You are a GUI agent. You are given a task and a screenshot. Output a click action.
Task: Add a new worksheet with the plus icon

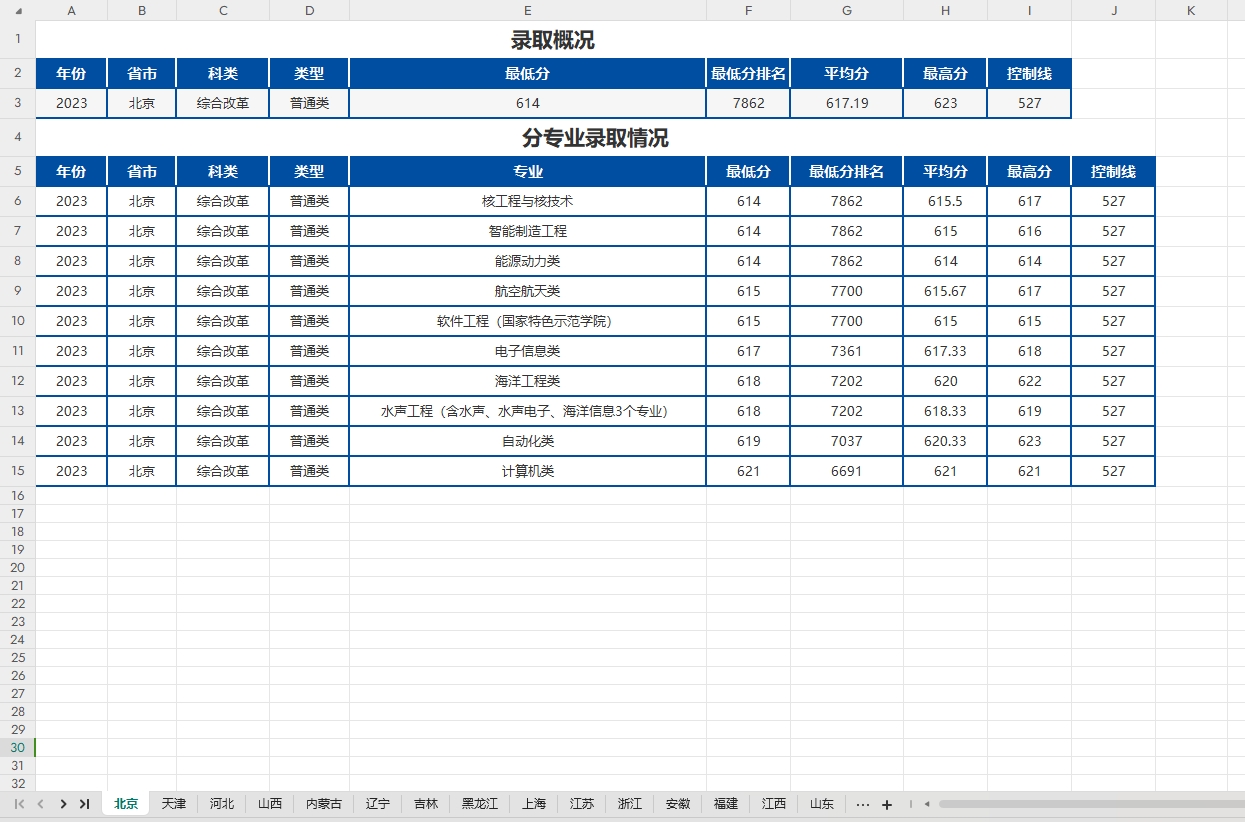pos(886,804)
